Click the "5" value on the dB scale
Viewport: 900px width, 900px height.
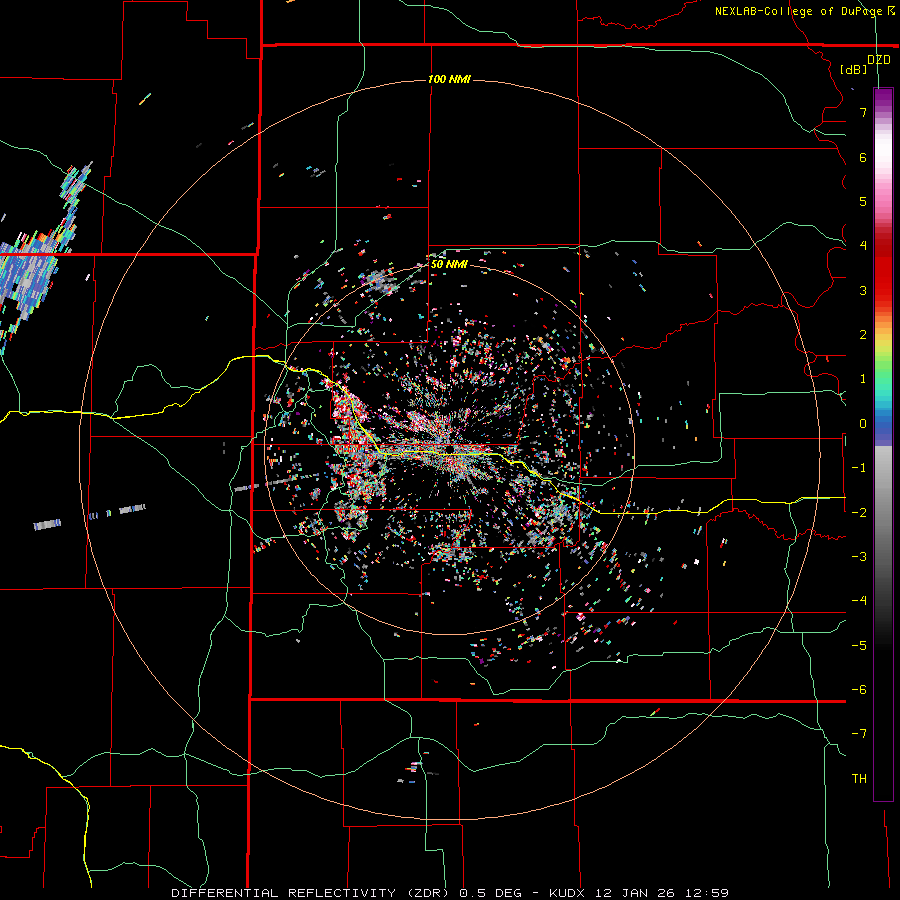863,201
